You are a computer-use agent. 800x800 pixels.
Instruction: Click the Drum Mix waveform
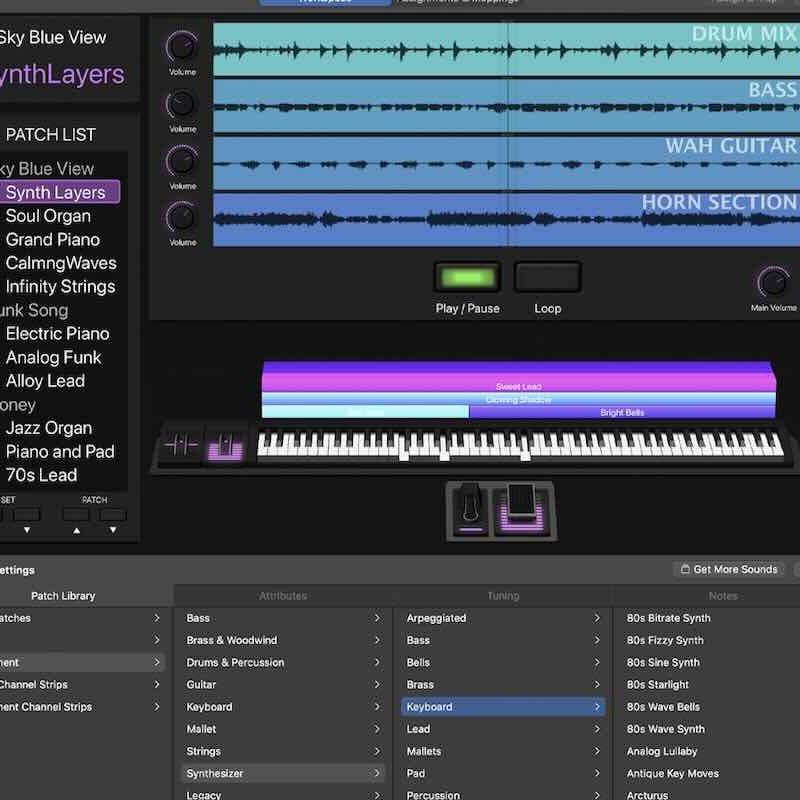pos(506,49)
